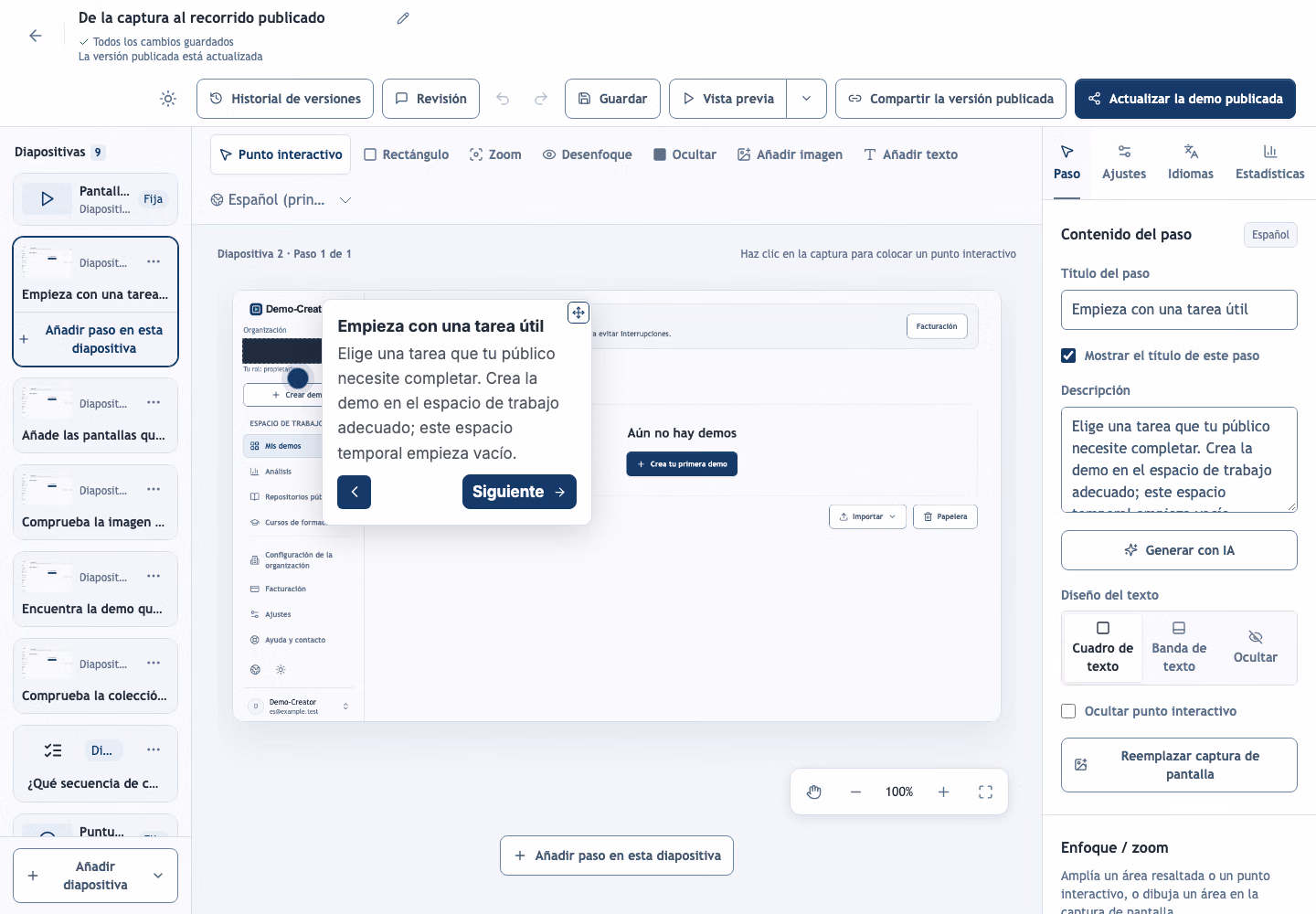Uncheck 'Mostrar el título de este paso'
Viewport: 1316px width, 914px height.
point(1068,356)
